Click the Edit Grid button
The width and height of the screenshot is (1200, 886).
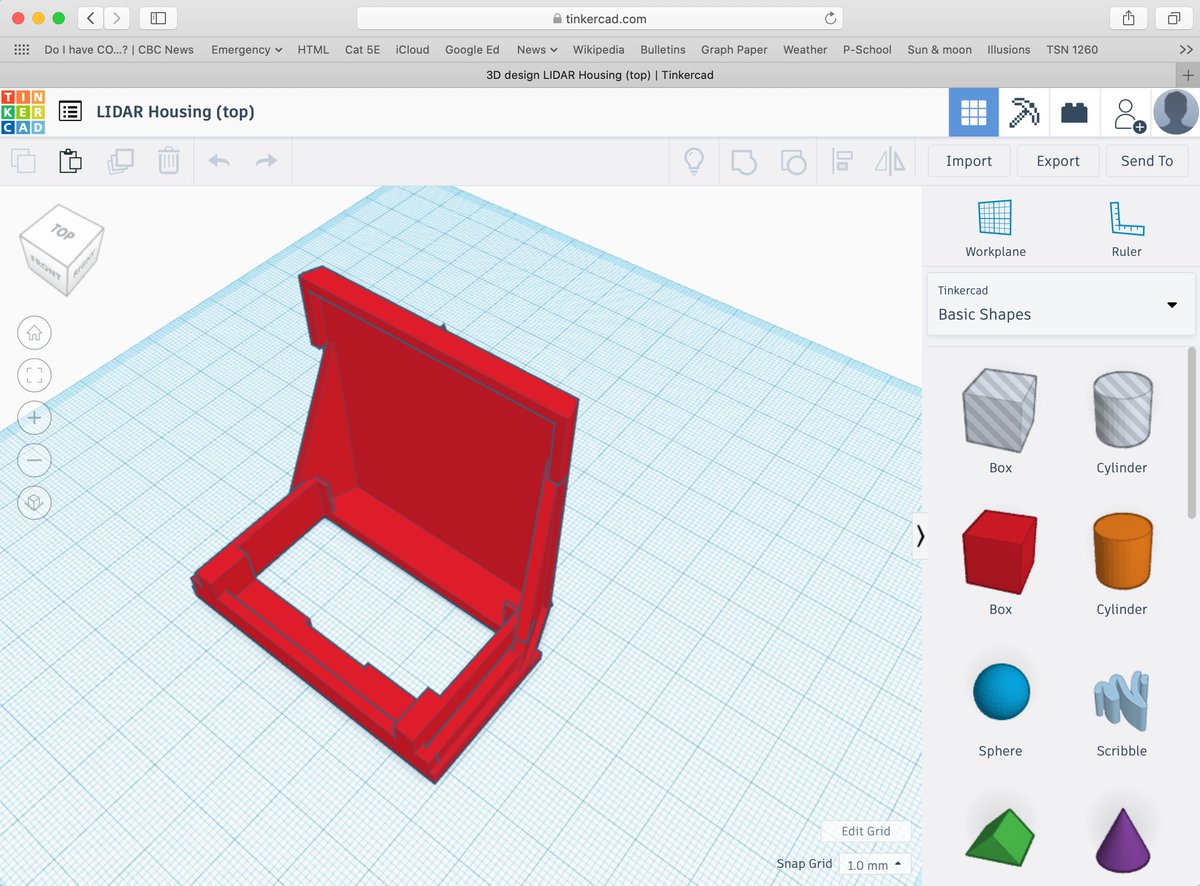click(866, 831)
